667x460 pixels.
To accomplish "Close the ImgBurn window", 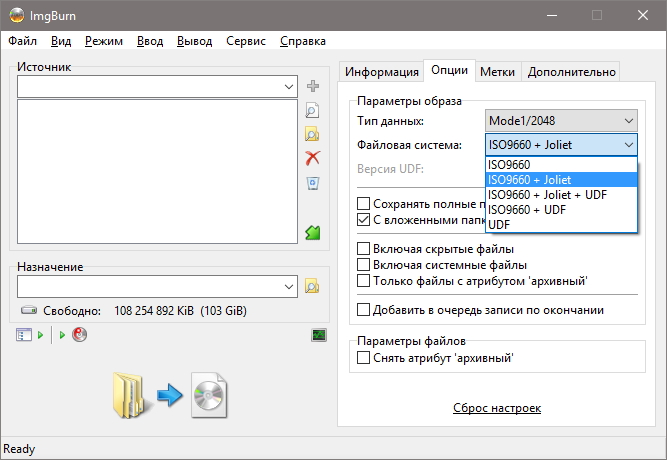I will (x=642, y=15).
